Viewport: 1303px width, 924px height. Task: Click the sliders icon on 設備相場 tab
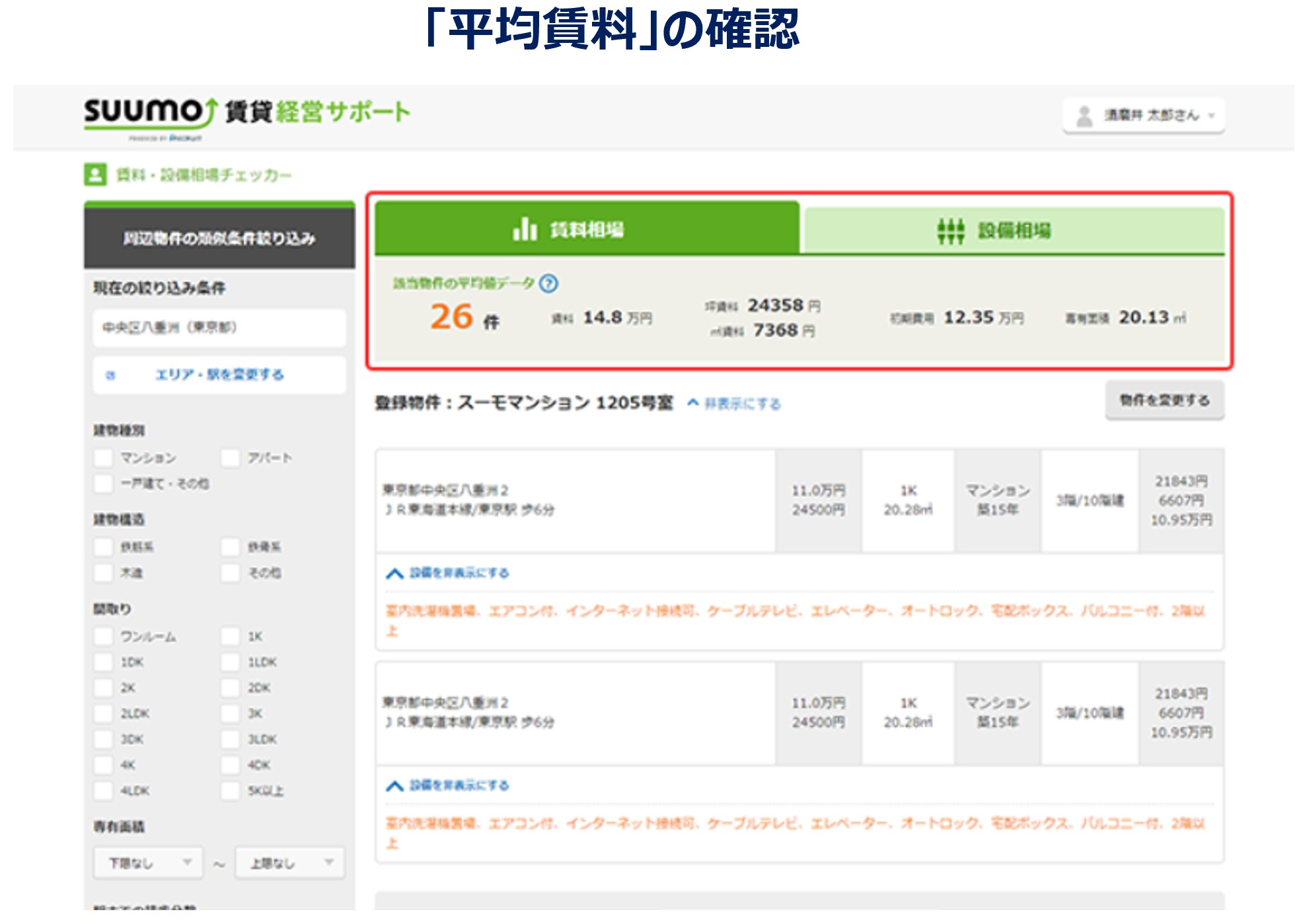[x=950, y=231]
